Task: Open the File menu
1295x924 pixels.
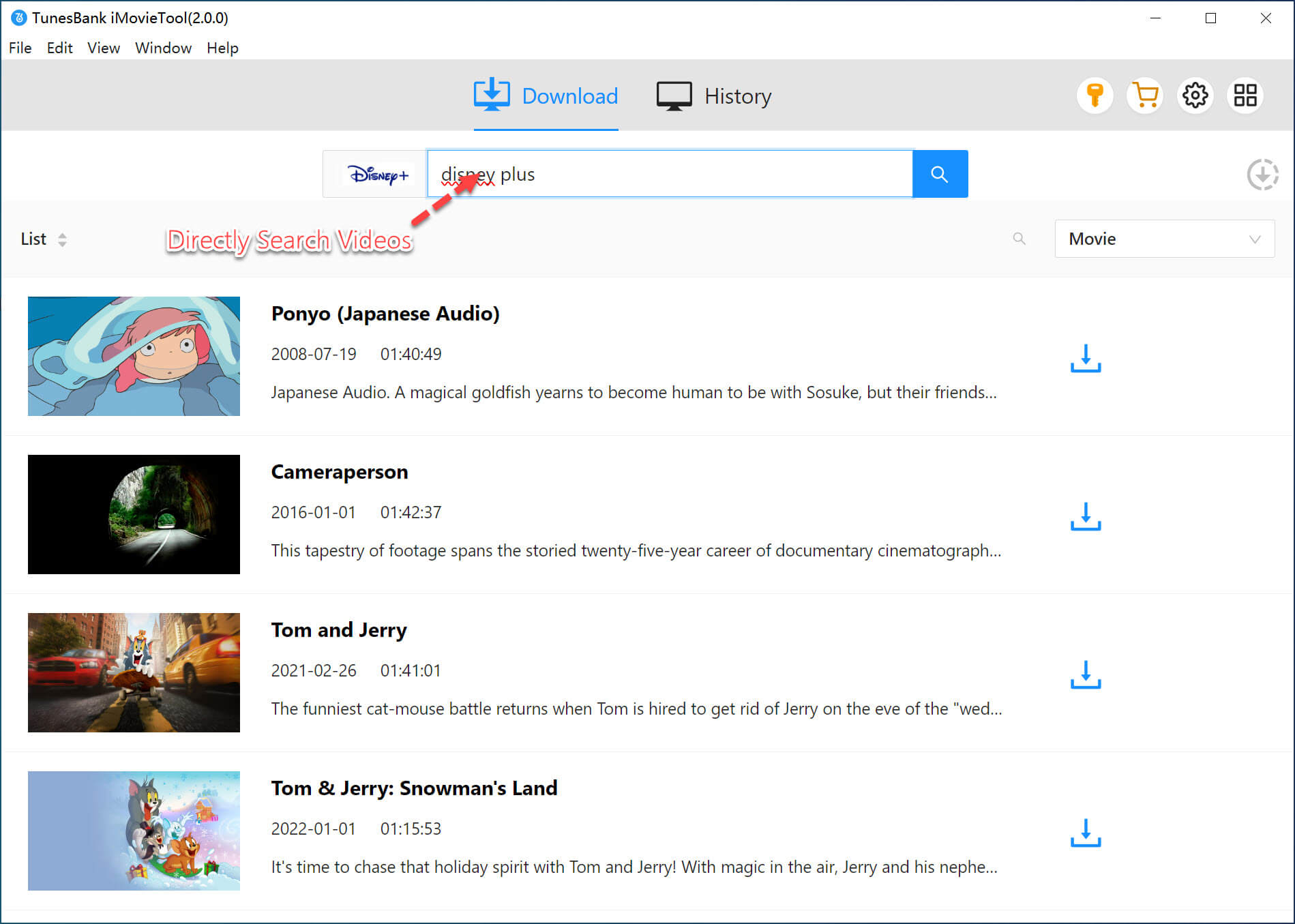Action: click(20, 48)
